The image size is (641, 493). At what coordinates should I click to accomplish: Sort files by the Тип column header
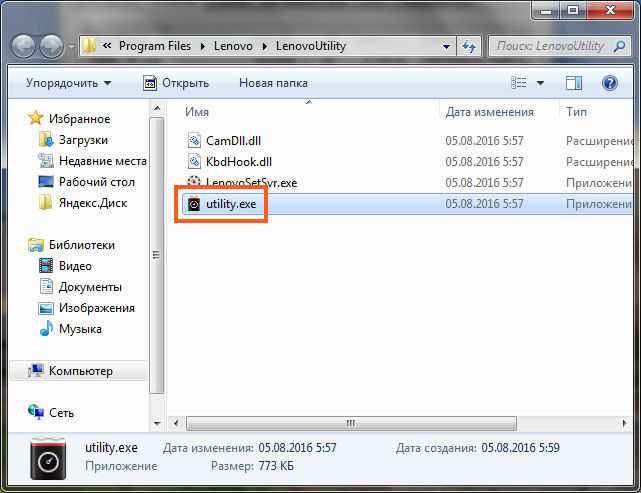576,112
